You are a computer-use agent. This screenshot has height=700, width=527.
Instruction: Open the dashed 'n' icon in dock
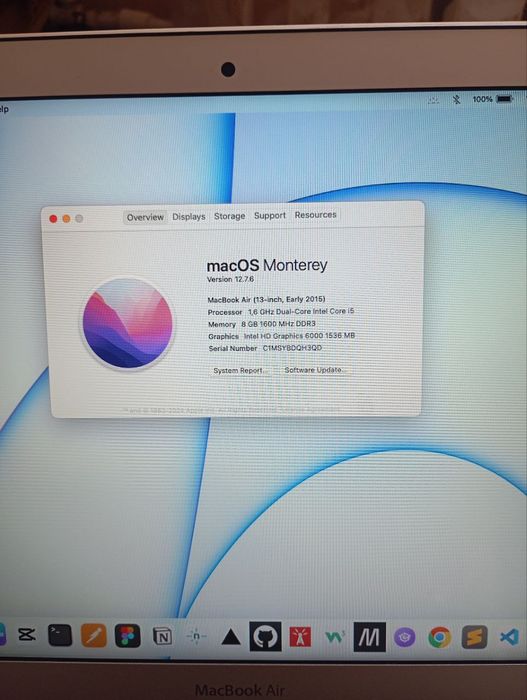click(196, 636)
